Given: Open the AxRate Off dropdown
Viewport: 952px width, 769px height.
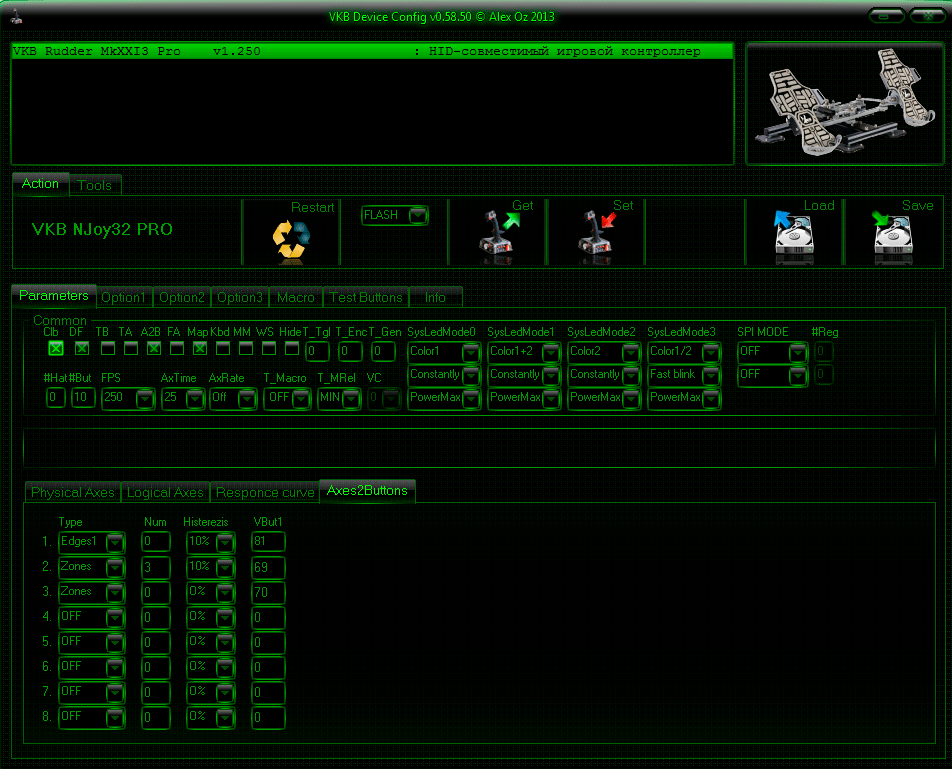Looking at the screenshot, I should 233,398.
